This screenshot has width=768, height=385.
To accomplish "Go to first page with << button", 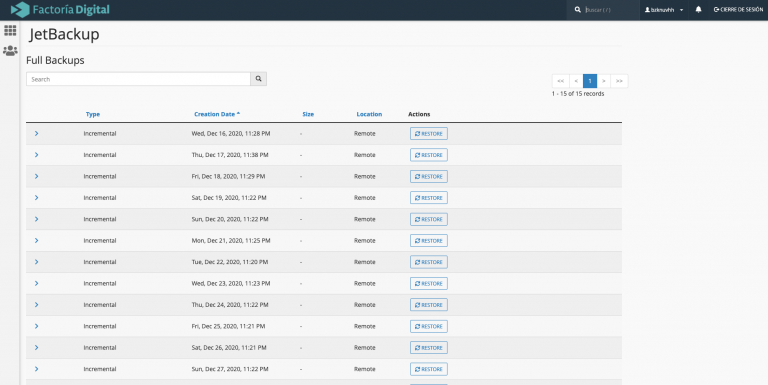I will click(x=561, y=81).
